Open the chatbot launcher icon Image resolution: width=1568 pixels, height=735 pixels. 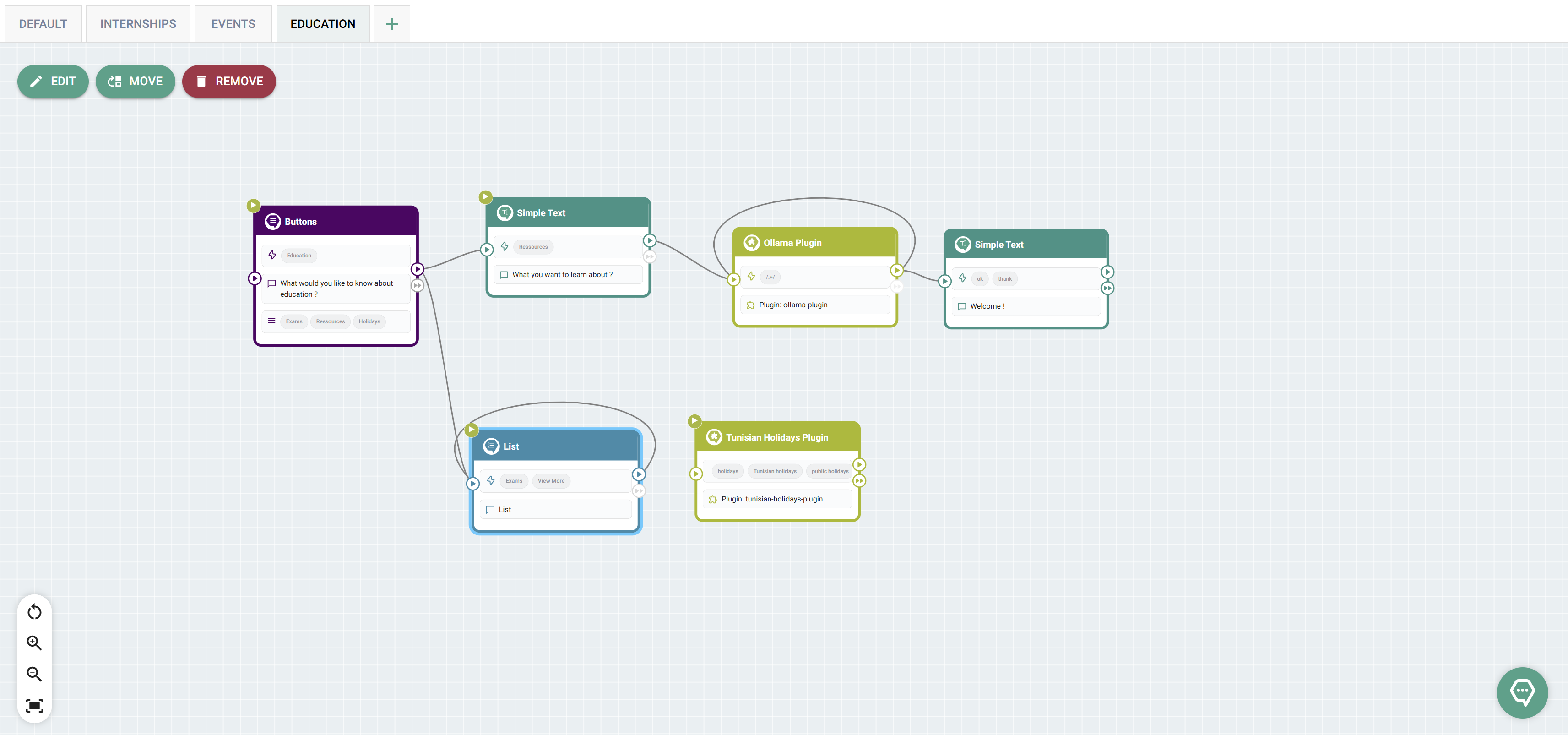tap(1522, 692)
